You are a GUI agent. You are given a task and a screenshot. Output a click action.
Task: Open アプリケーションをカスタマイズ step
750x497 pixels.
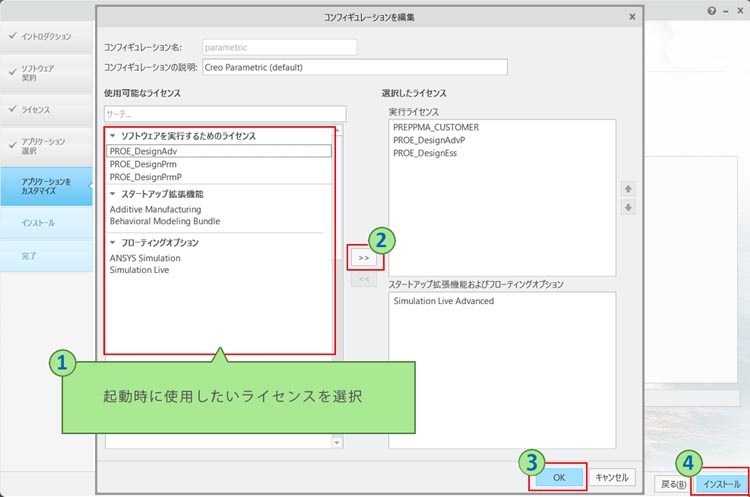pyautogui.click(x=46, y=186)
